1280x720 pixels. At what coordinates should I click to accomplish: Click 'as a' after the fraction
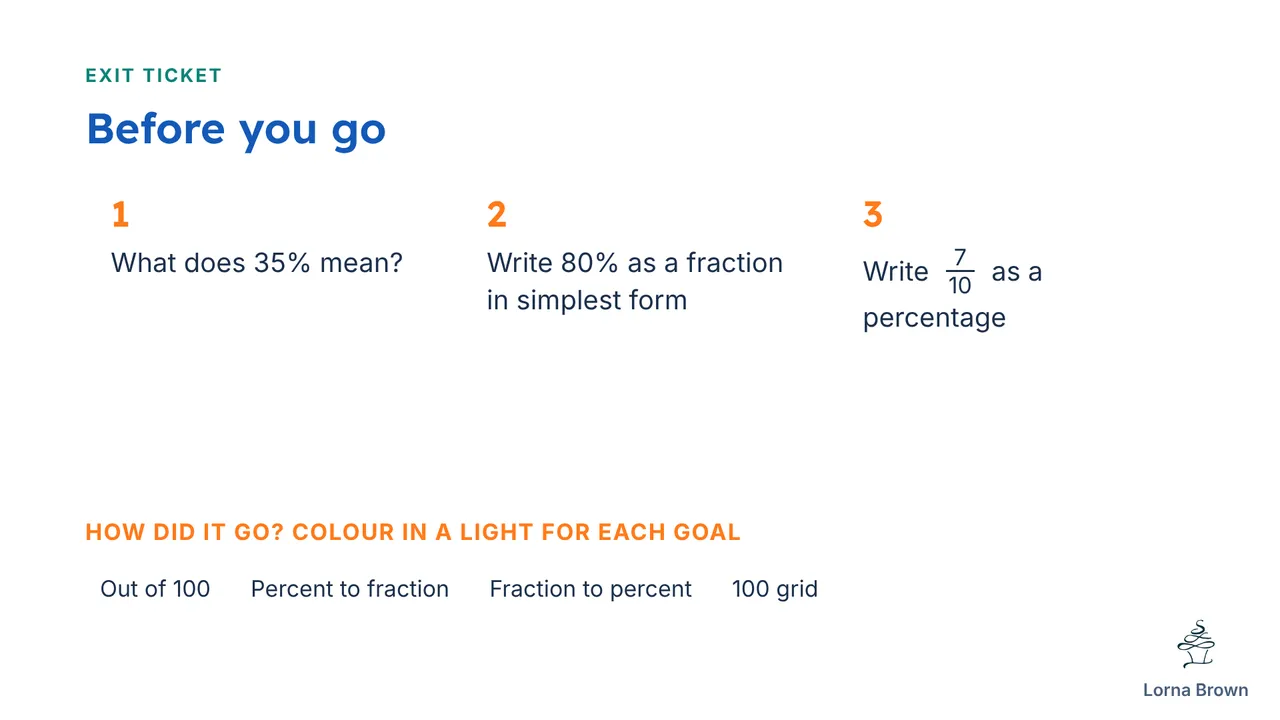[x=1017, y=272]
